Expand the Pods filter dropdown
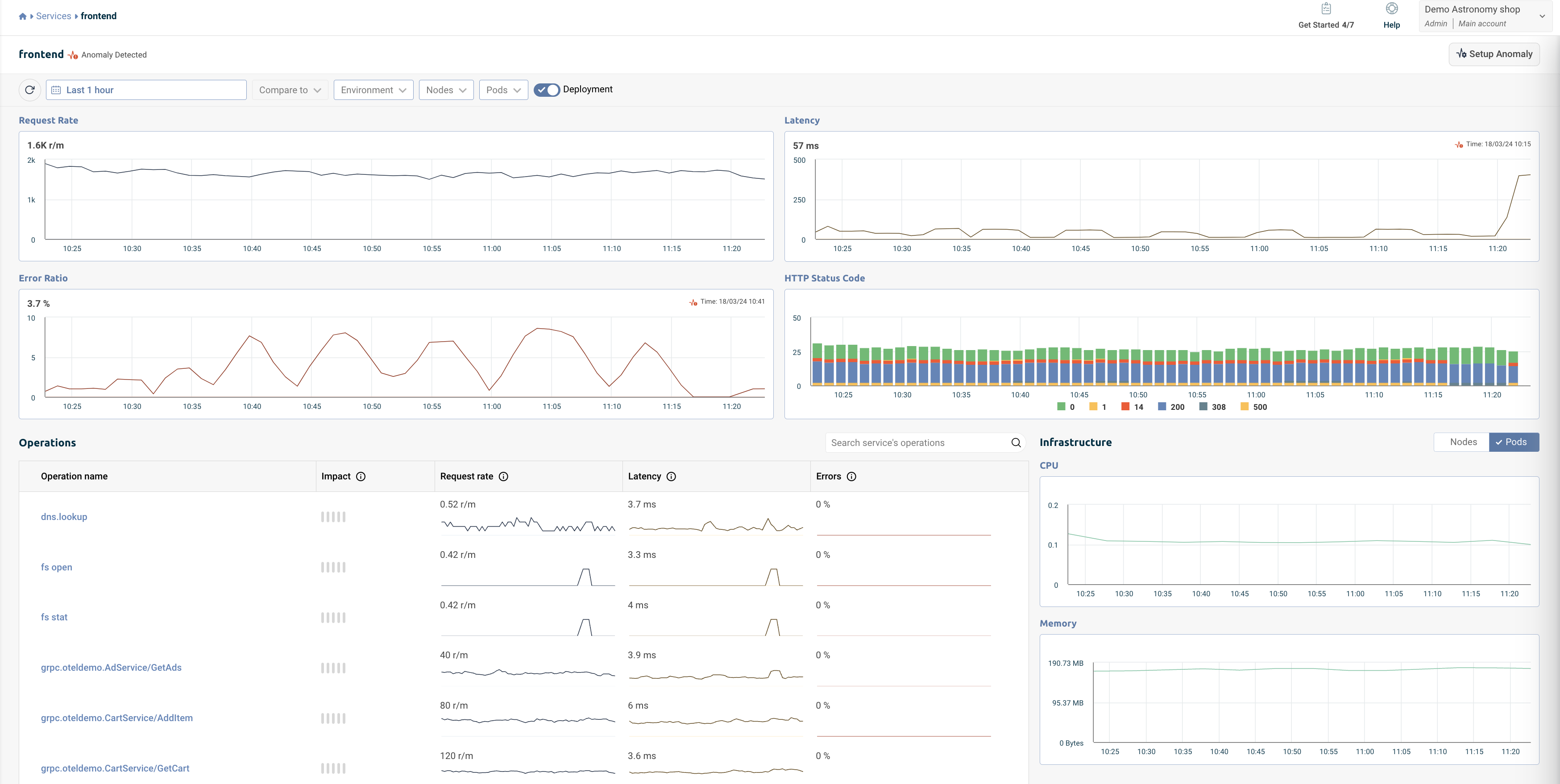1560x784 pixels. click(503, 90)
